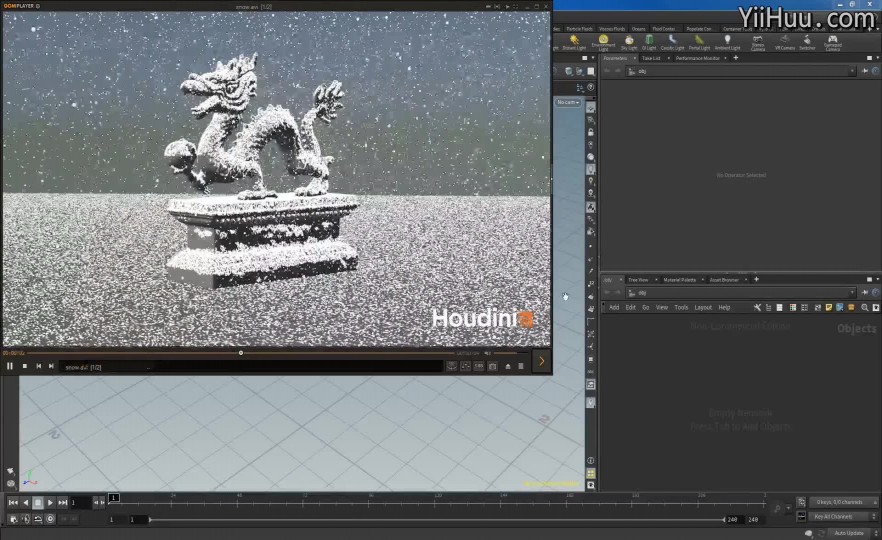
Task: Open the Edit menu in network editor
Action: (631, 308)
